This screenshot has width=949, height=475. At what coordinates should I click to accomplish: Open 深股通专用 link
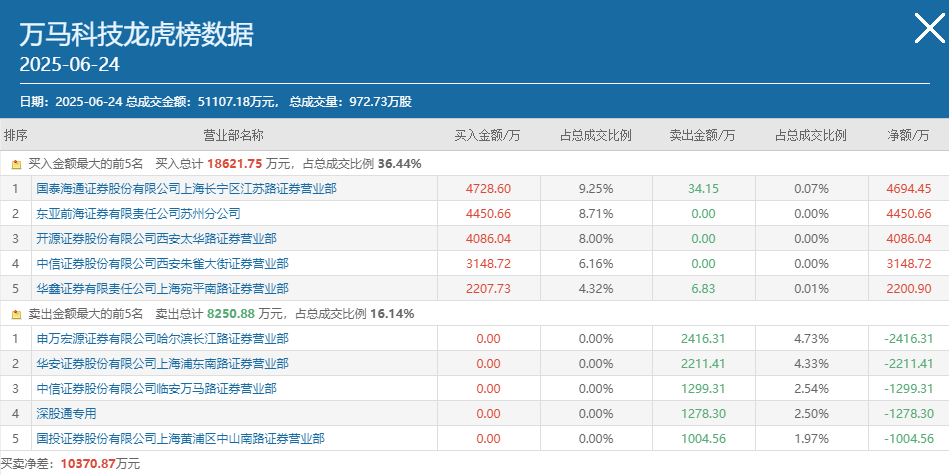coord(66,414)
